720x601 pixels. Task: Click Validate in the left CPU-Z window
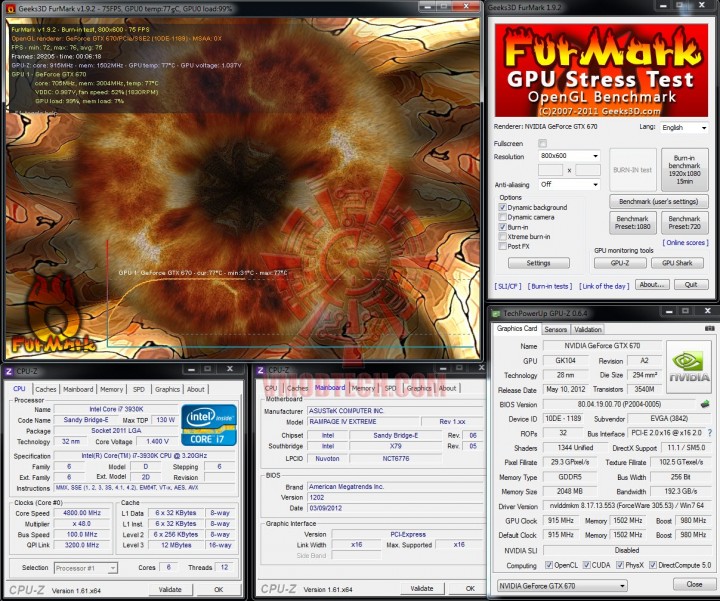point(170,590)
